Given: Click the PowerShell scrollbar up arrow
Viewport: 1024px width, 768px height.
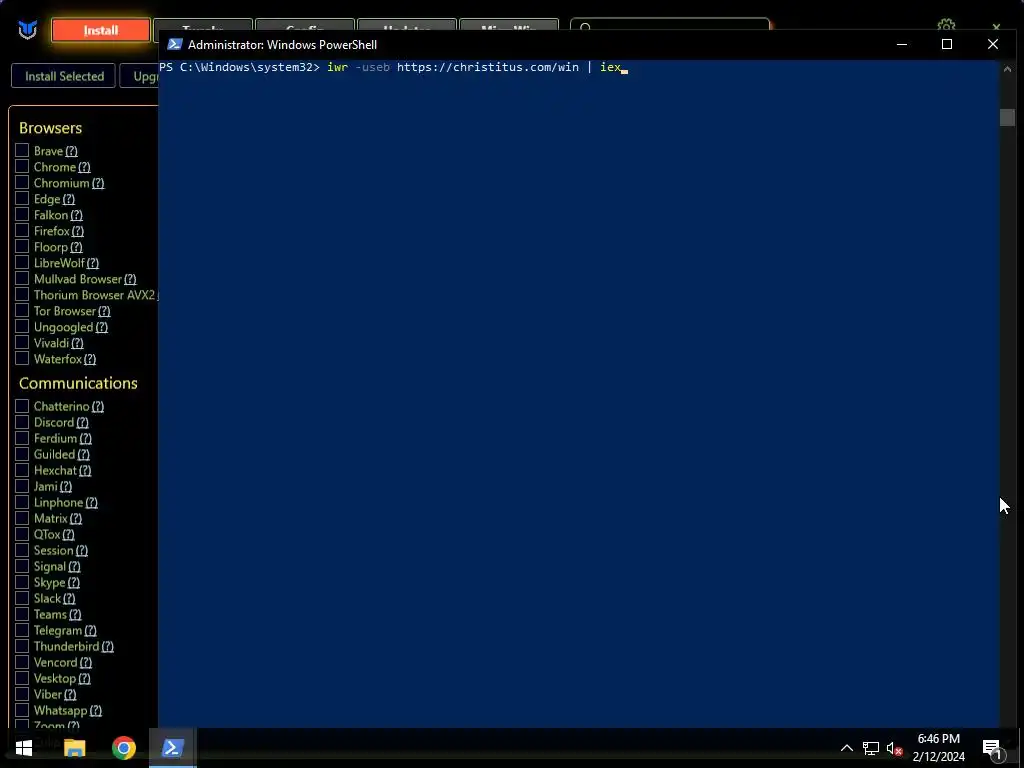Looking at the screenshot, I should [x=1006, y=69].
